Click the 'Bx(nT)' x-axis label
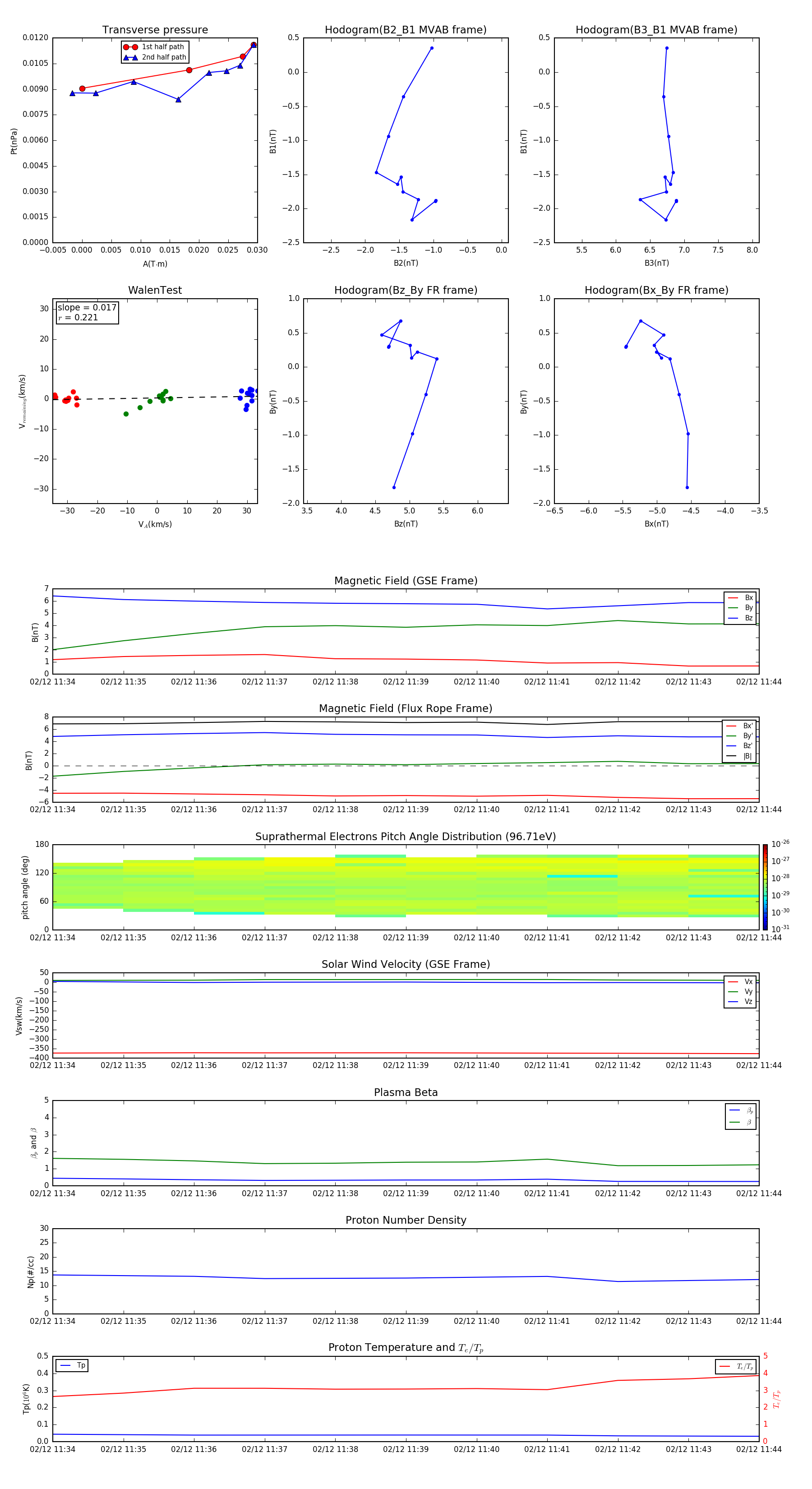The width and height of the screenshot is (812, 1489). 656,524
